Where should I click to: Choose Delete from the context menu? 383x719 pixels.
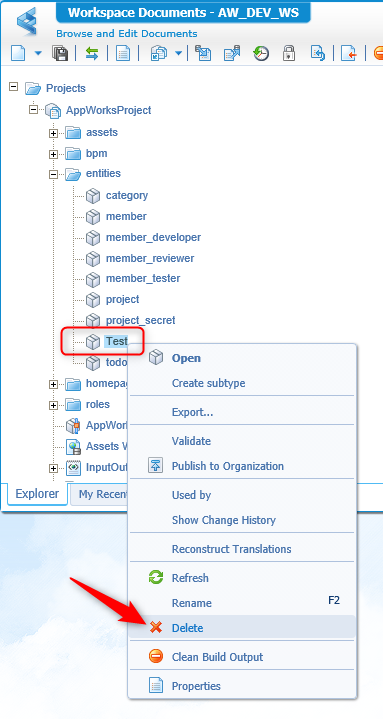(x=242, y=628)
